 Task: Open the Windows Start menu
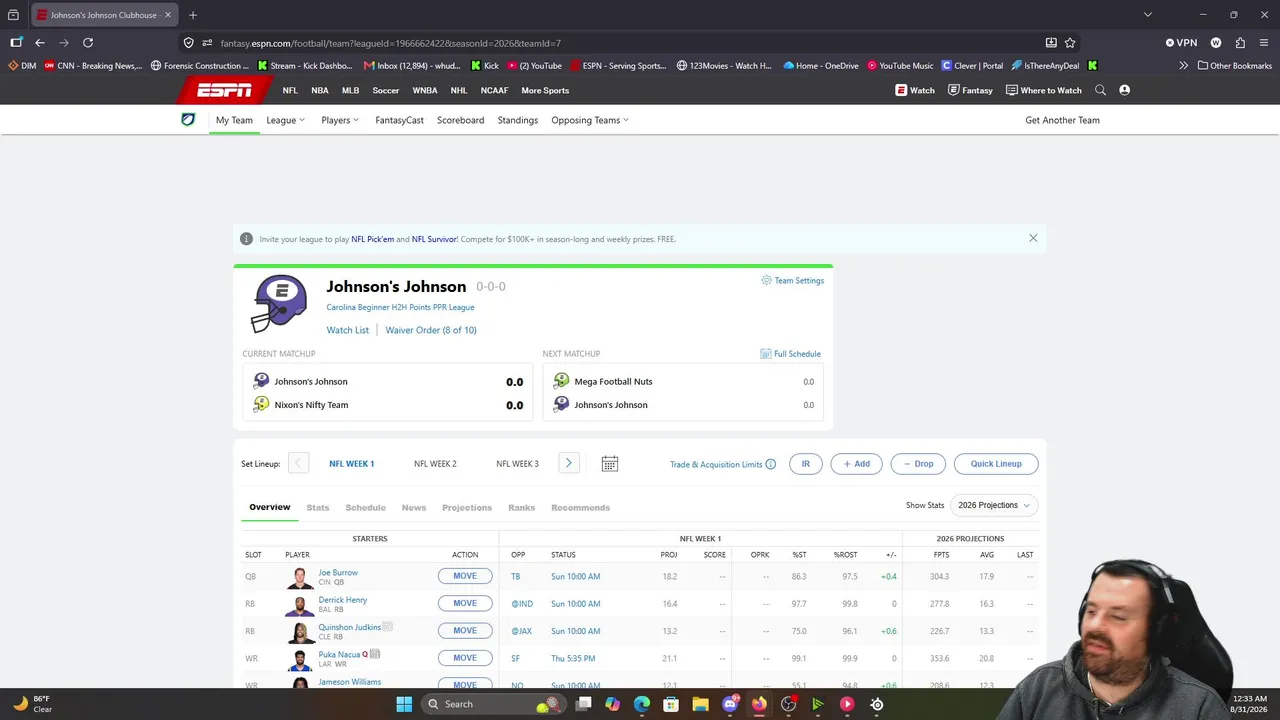click(404, 704)
